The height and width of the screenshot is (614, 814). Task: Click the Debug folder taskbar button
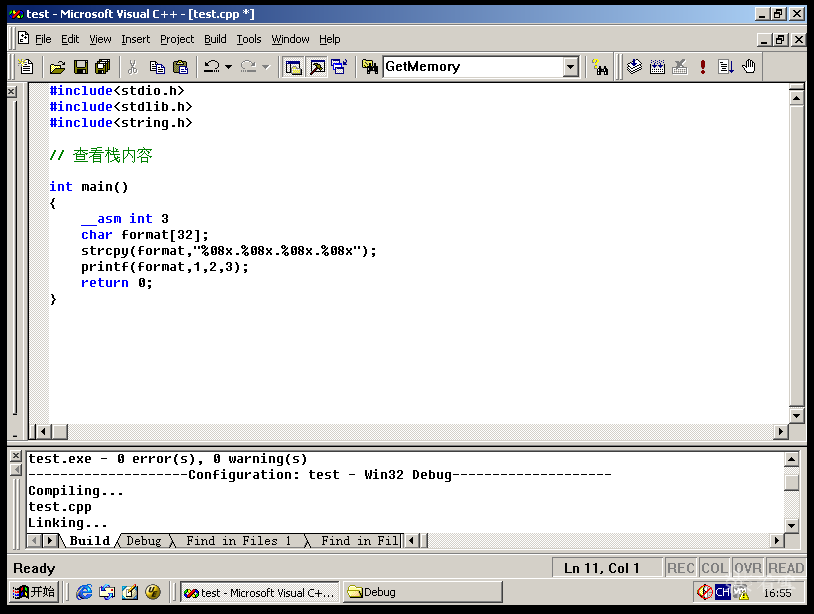point(422,592)
